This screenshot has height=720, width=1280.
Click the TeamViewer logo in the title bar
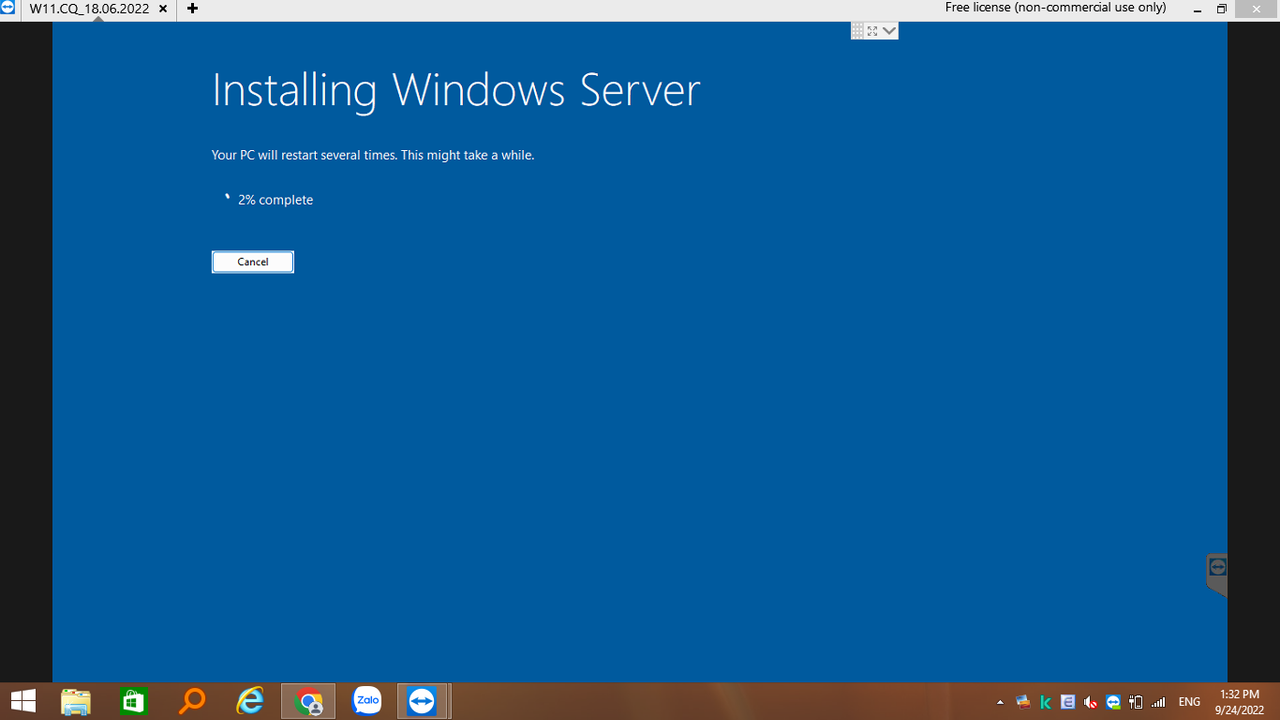pos(7,7)
